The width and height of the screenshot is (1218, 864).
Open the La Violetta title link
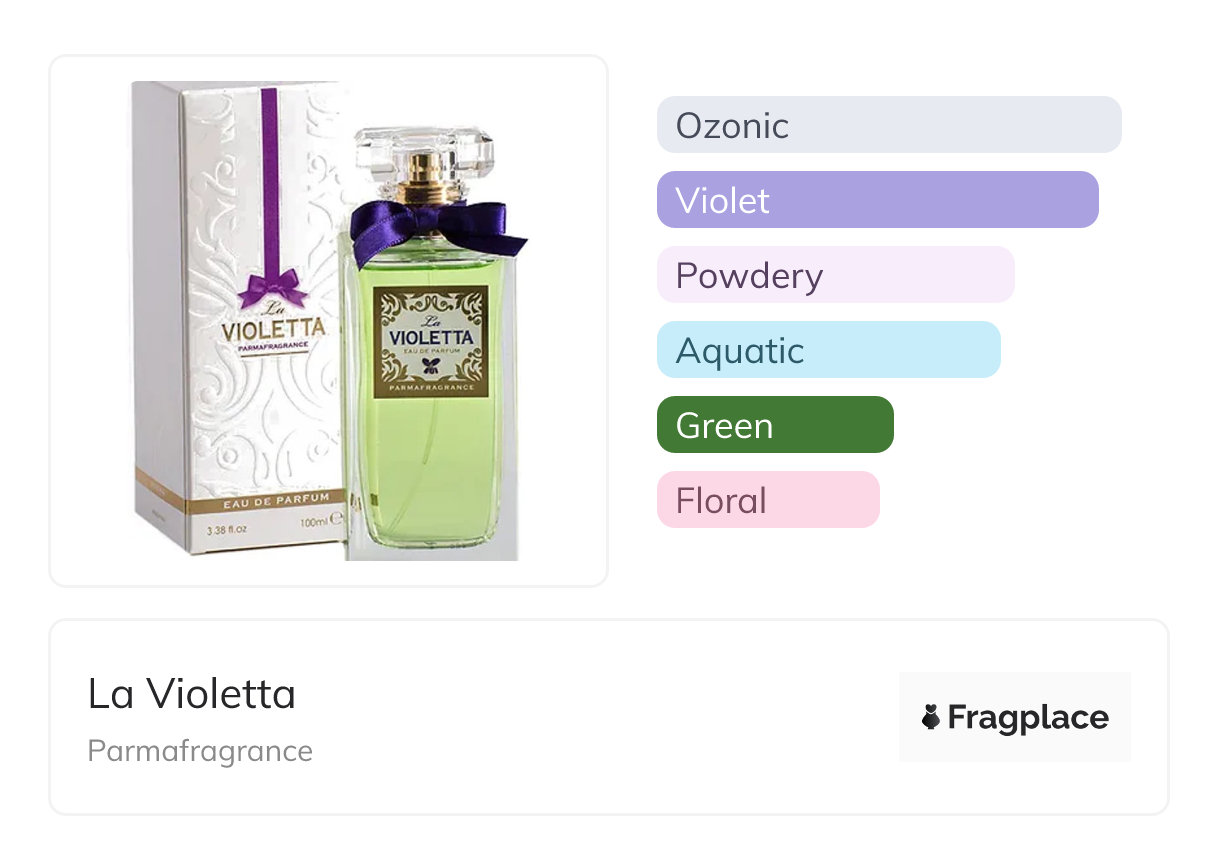click(192, 694)
